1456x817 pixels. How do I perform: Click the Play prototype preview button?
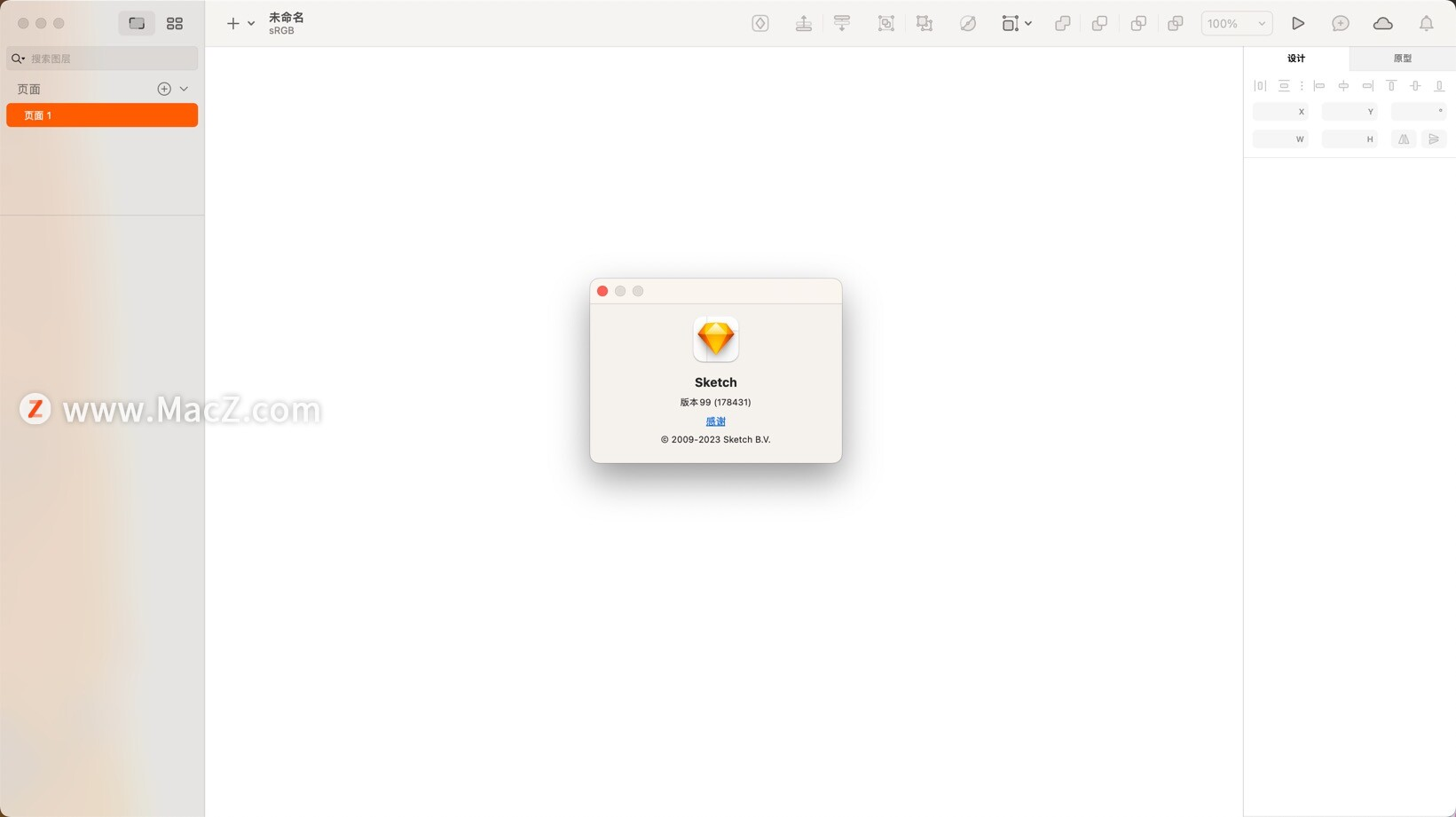tap(1298, 23)
